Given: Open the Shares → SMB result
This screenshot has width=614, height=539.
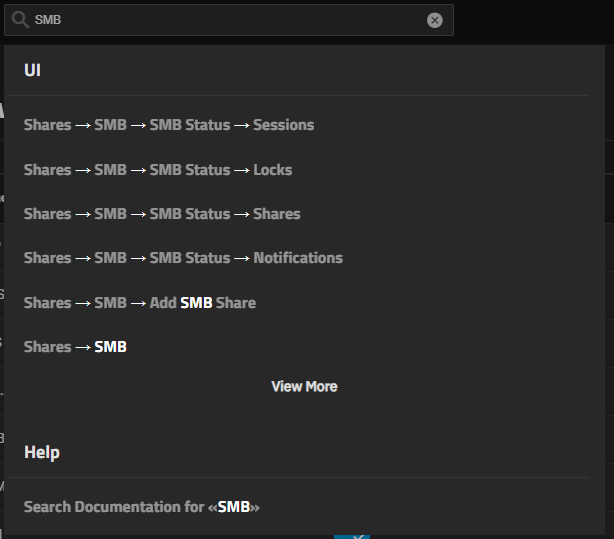Looking at the screenshot, I should [x=76, y=347].
